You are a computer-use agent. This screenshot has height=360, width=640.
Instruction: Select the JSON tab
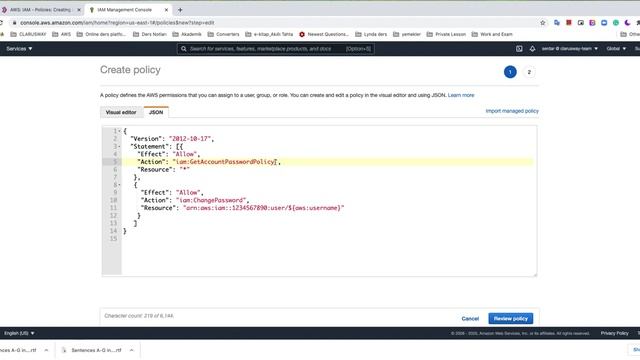click(156, 112)
